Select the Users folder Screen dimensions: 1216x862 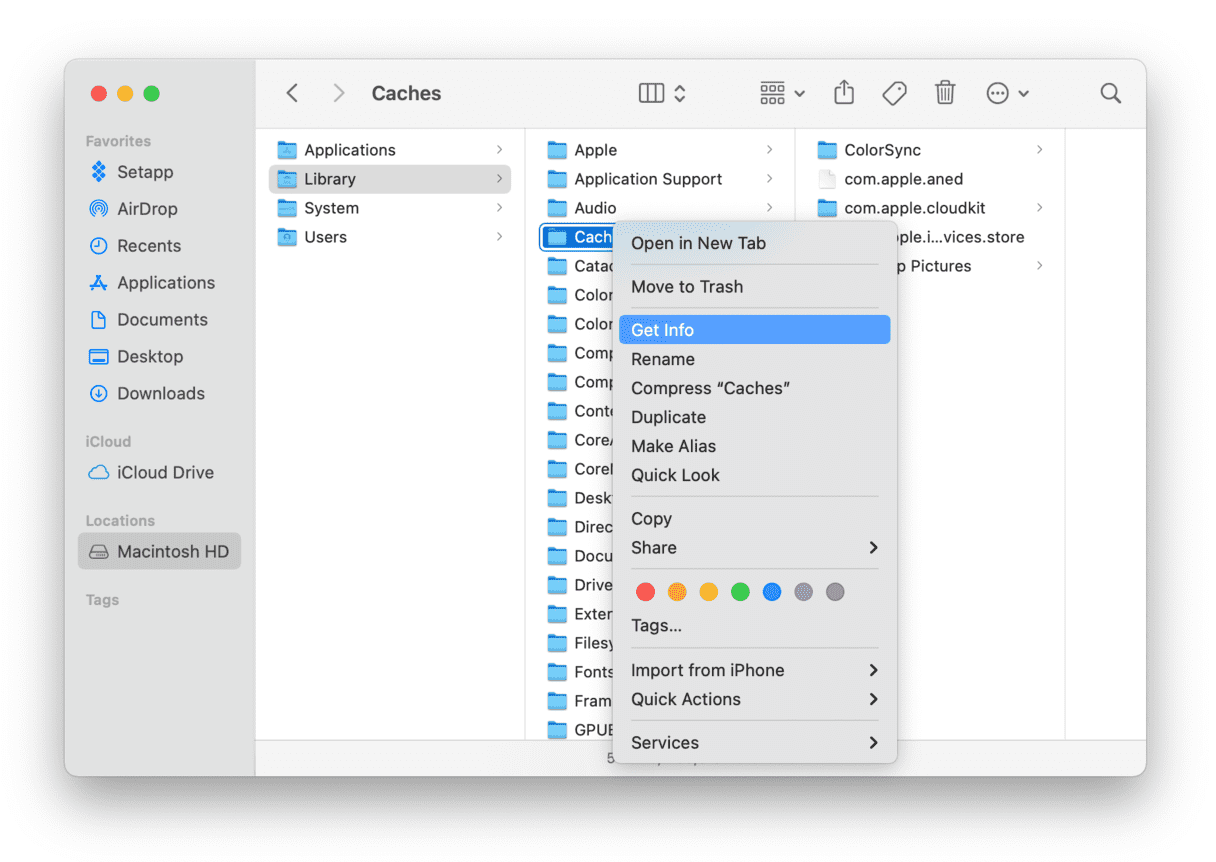tap(325, 237)
